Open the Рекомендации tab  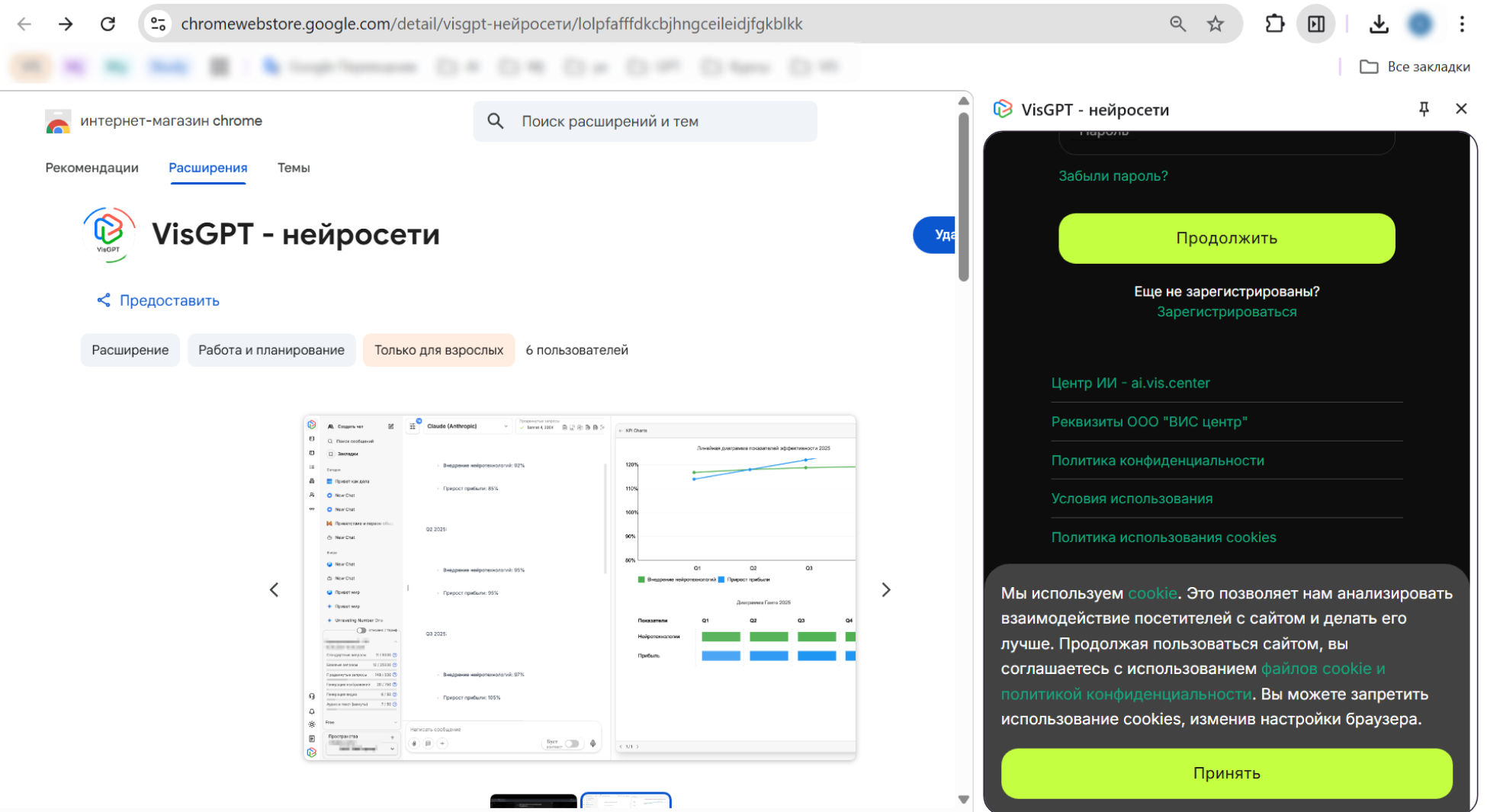[x=92, y=168]
